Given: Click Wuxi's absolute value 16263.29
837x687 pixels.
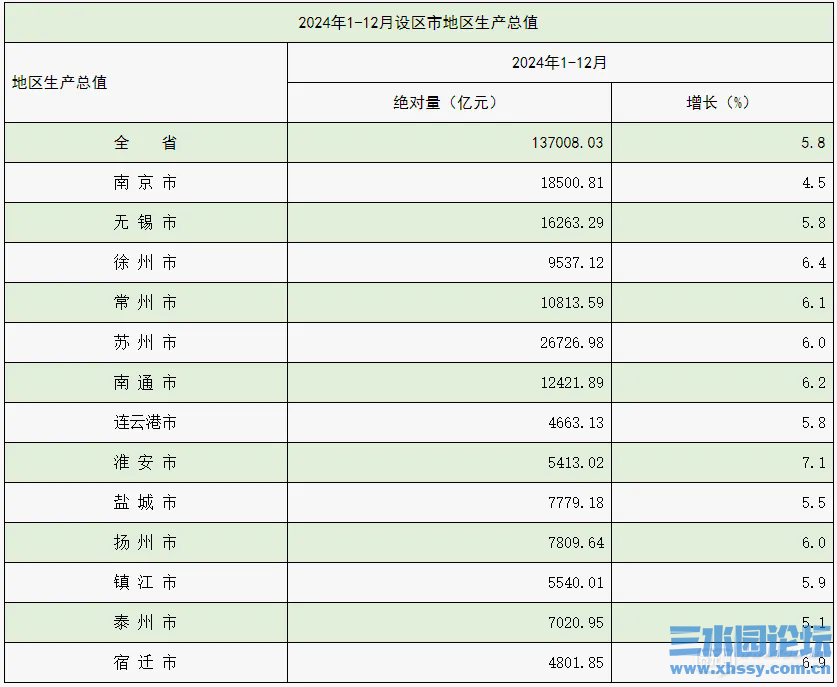Looking at the screenshot, I should 571,223.
